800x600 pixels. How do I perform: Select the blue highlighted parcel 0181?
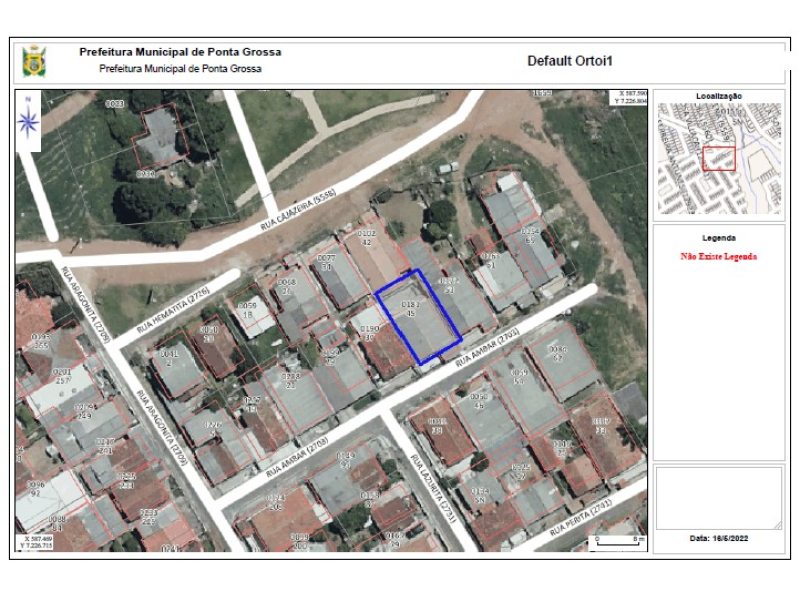(417, 317)
